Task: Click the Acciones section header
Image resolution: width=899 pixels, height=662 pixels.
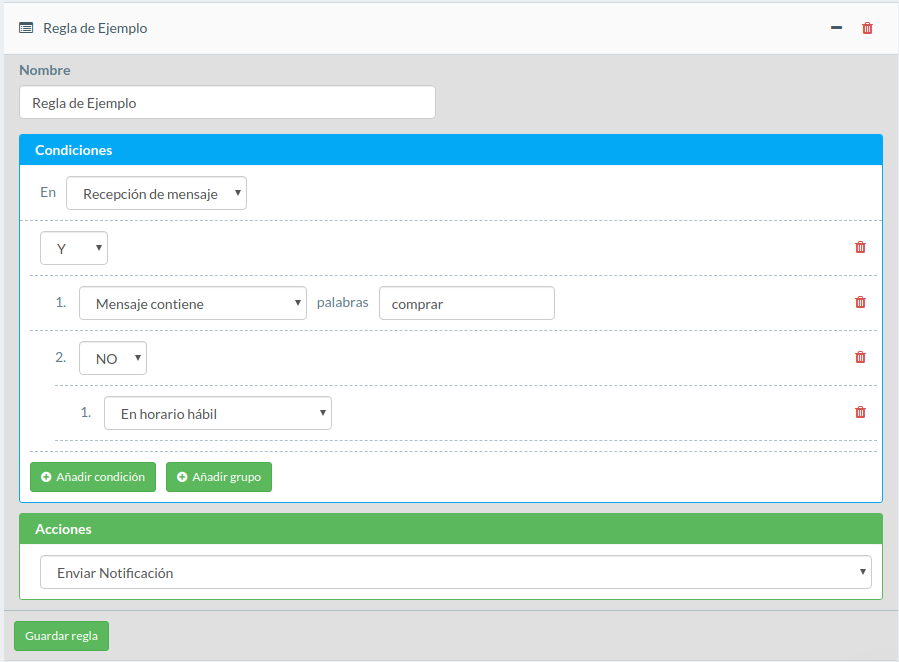Action: [451, 528]
